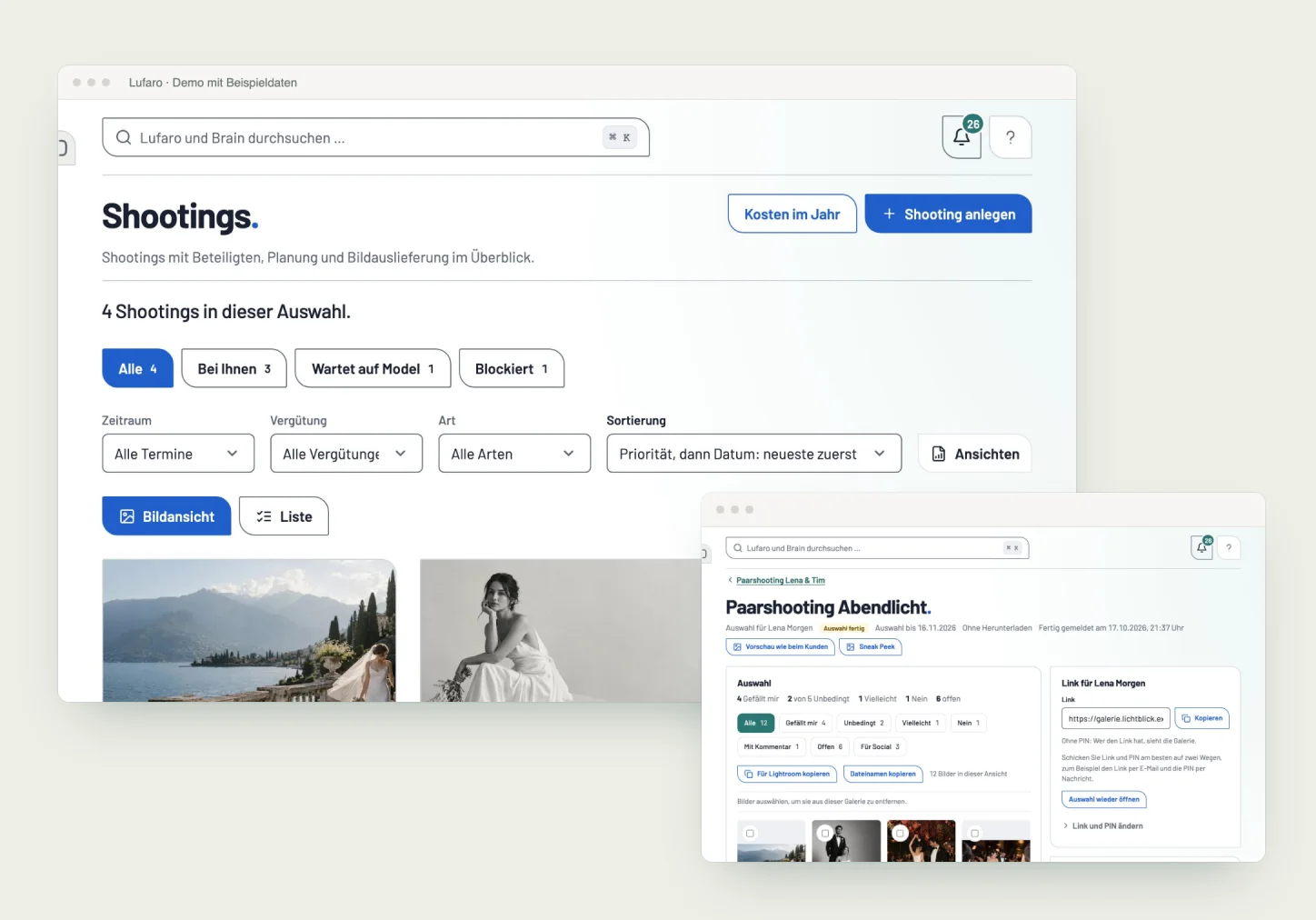Open the Sortierung dropdown
1316x920 pixels.
[754, 454]
